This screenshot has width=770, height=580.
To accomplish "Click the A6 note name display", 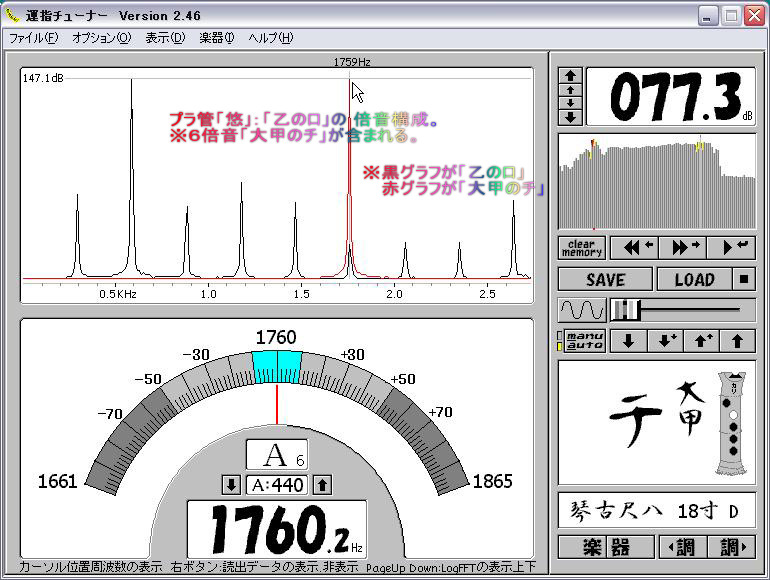I will (x=277, y=455).
